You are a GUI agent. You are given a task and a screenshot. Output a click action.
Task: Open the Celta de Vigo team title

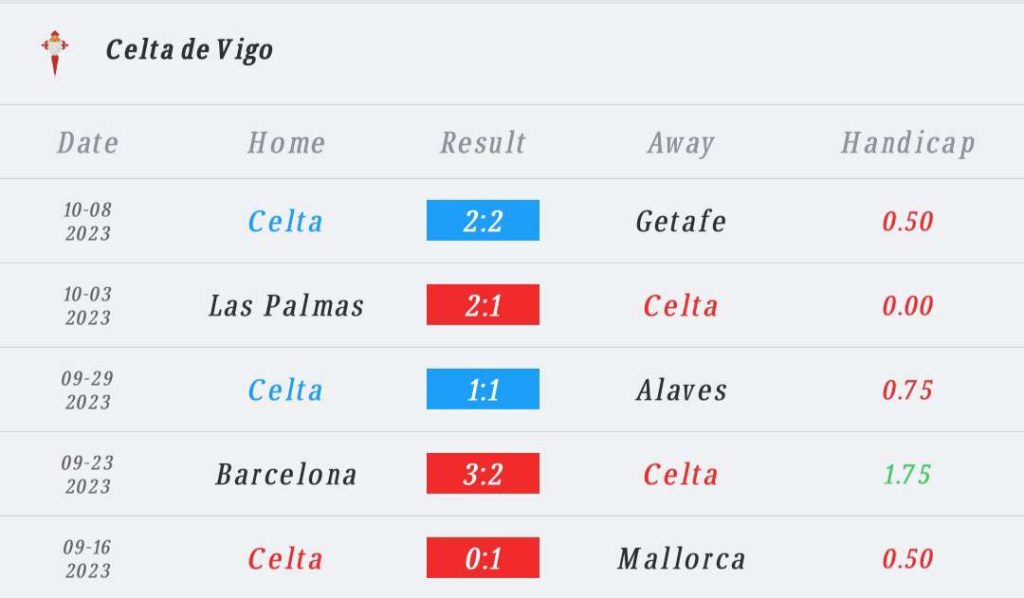(189, 50)
